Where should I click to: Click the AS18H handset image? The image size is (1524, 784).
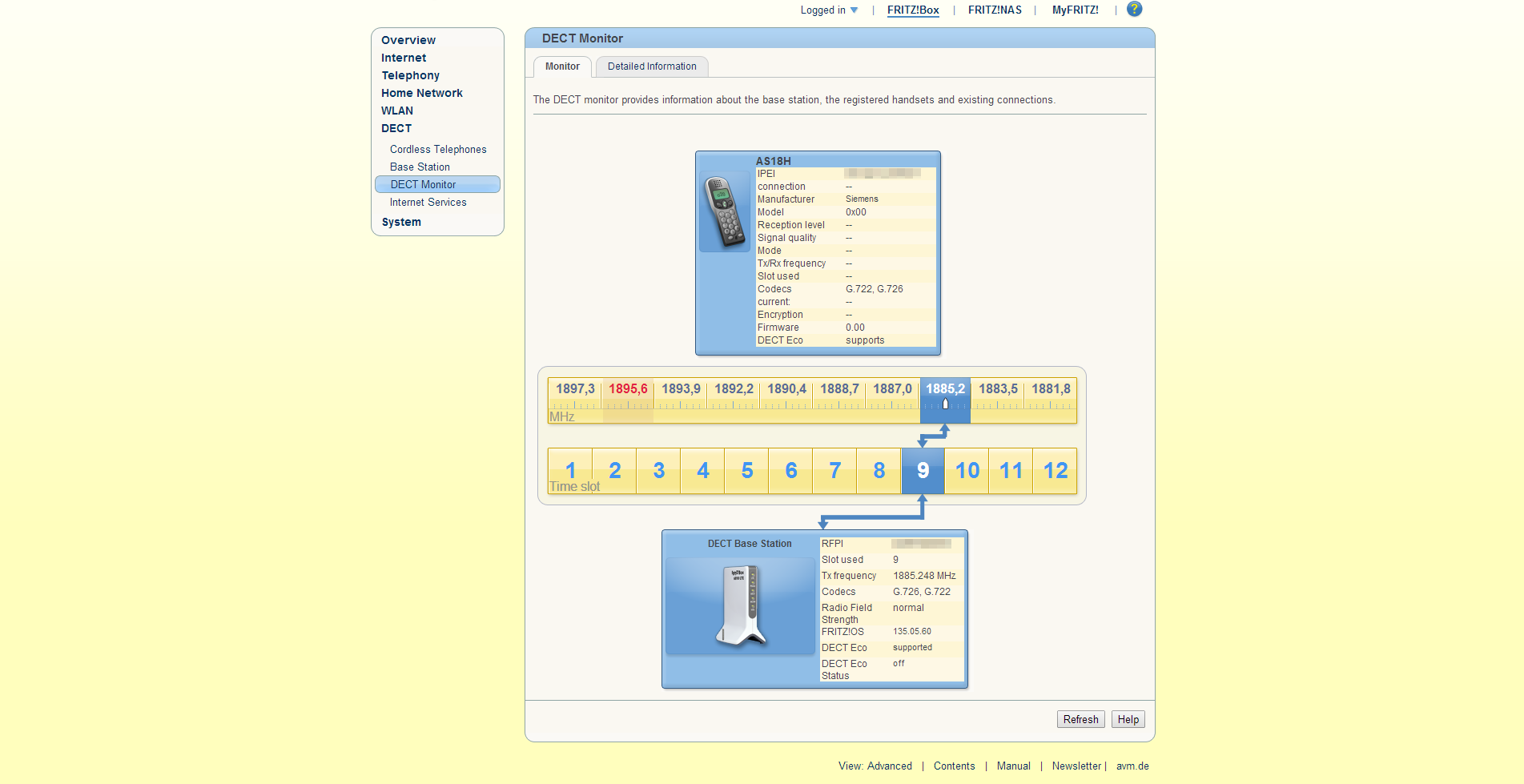click(725, 211)
